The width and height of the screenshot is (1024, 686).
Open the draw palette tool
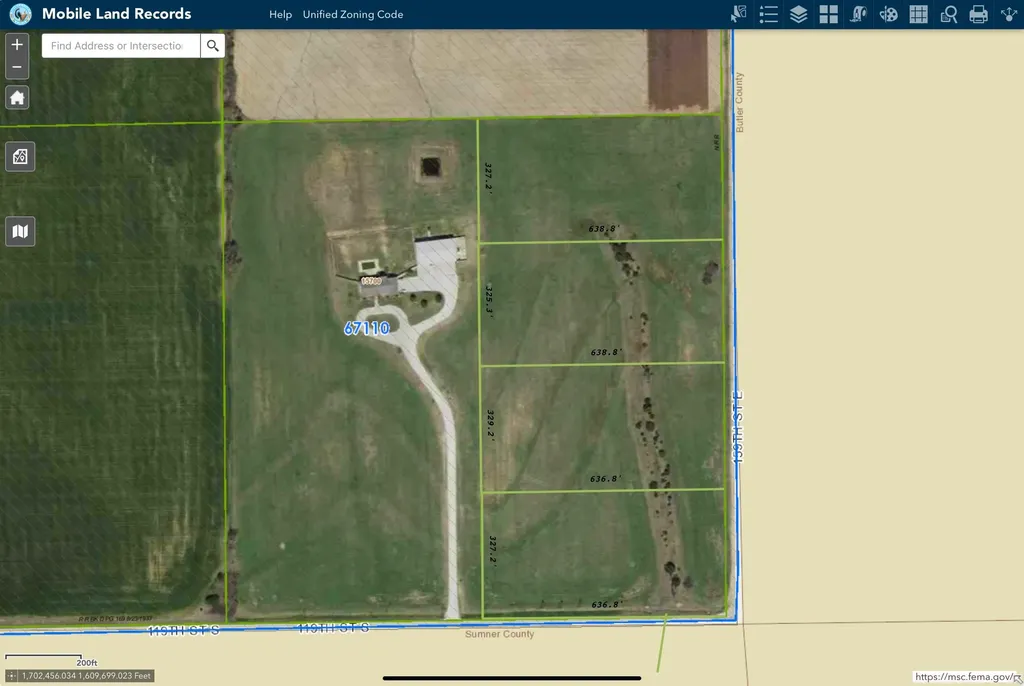889,14
